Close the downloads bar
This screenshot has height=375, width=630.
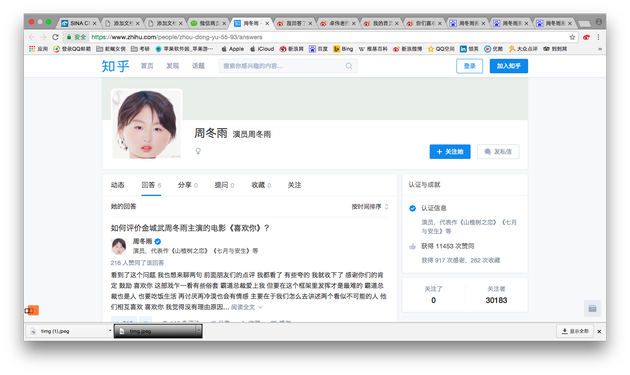pyautogui.click(x=599, y=331)
